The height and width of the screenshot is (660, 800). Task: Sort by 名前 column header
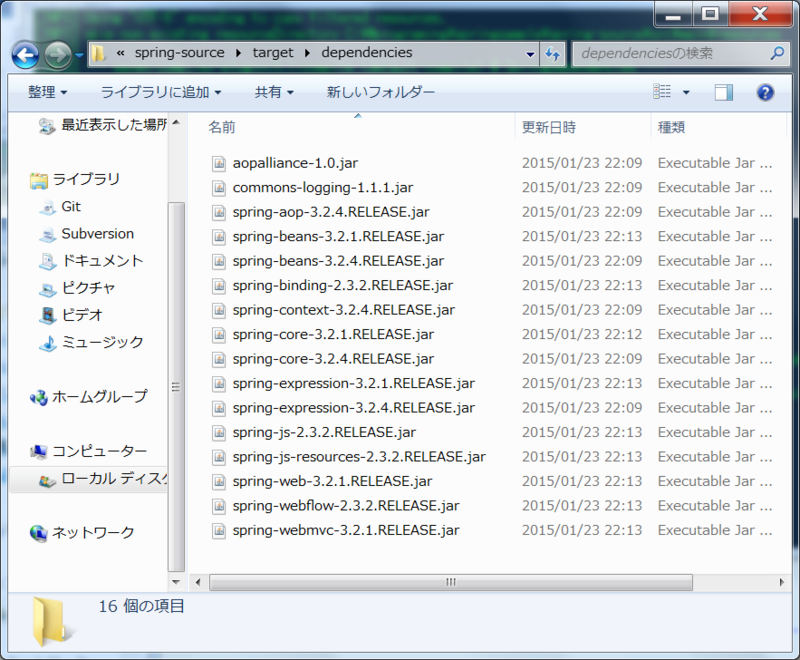pyautogui.click(x=221, y=127)
